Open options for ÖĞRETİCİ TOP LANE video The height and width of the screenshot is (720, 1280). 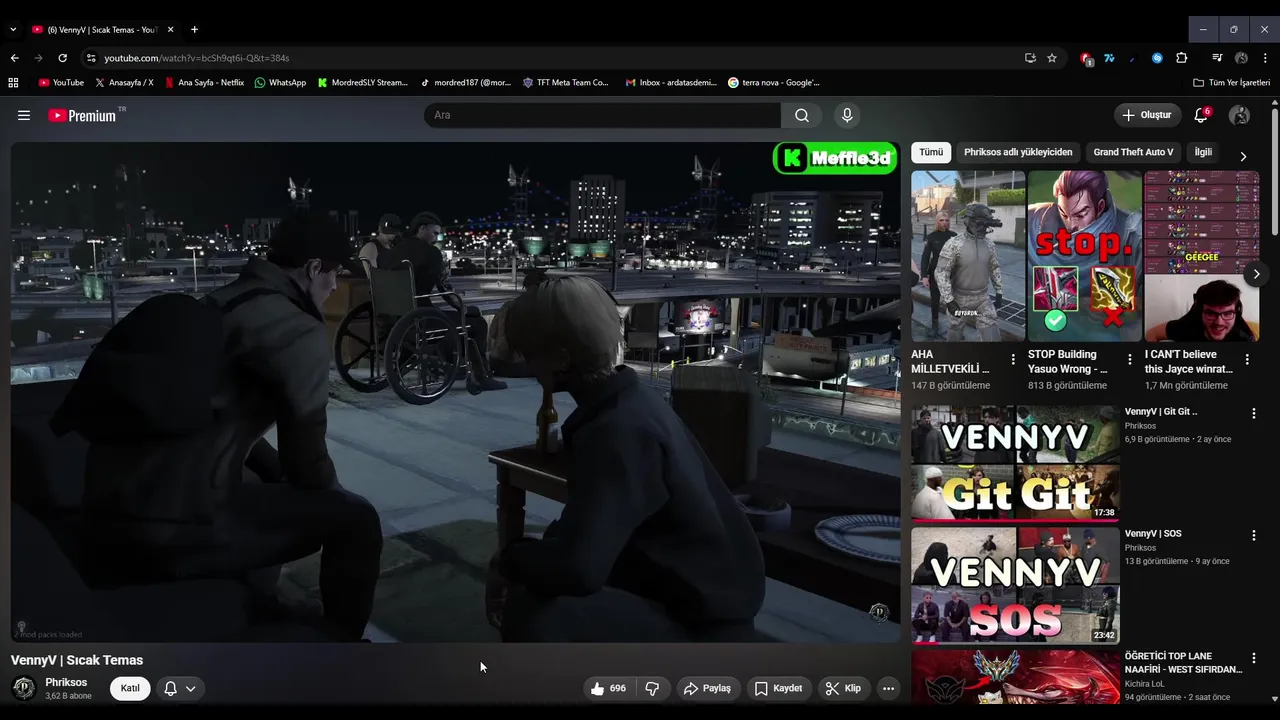pos(1253,658)
